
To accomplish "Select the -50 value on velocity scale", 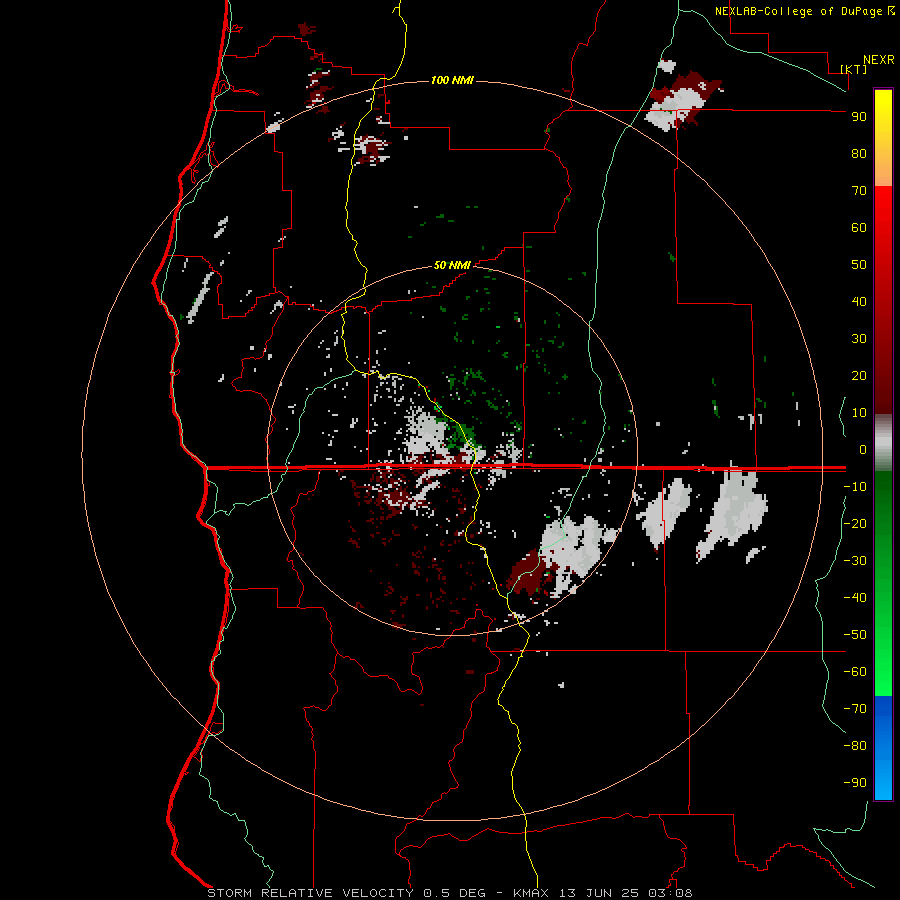I will coord(855,635).
